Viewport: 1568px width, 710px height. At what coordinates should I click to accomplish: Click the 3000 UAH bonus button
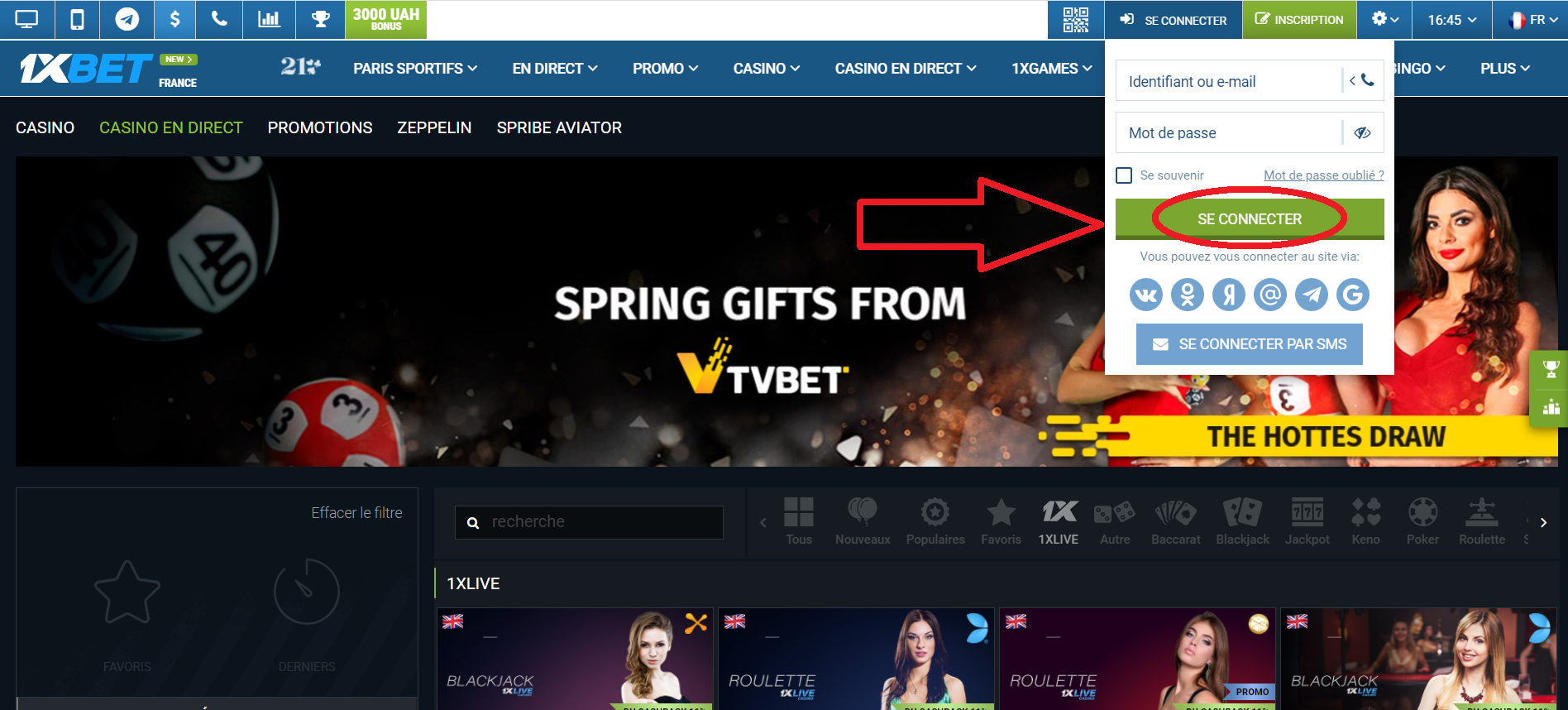coord(385,19)
